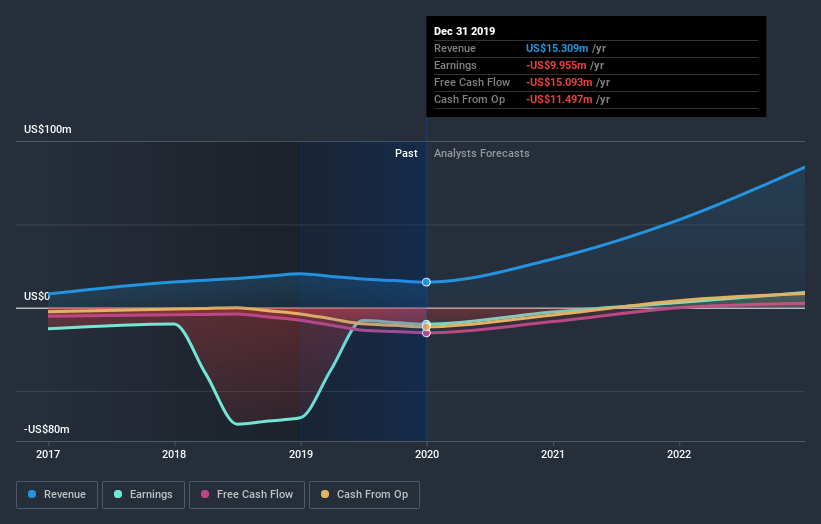The image size is (821, 524).
Task: Click the -US$11.497m cash from op value
Action: [559, 99]
